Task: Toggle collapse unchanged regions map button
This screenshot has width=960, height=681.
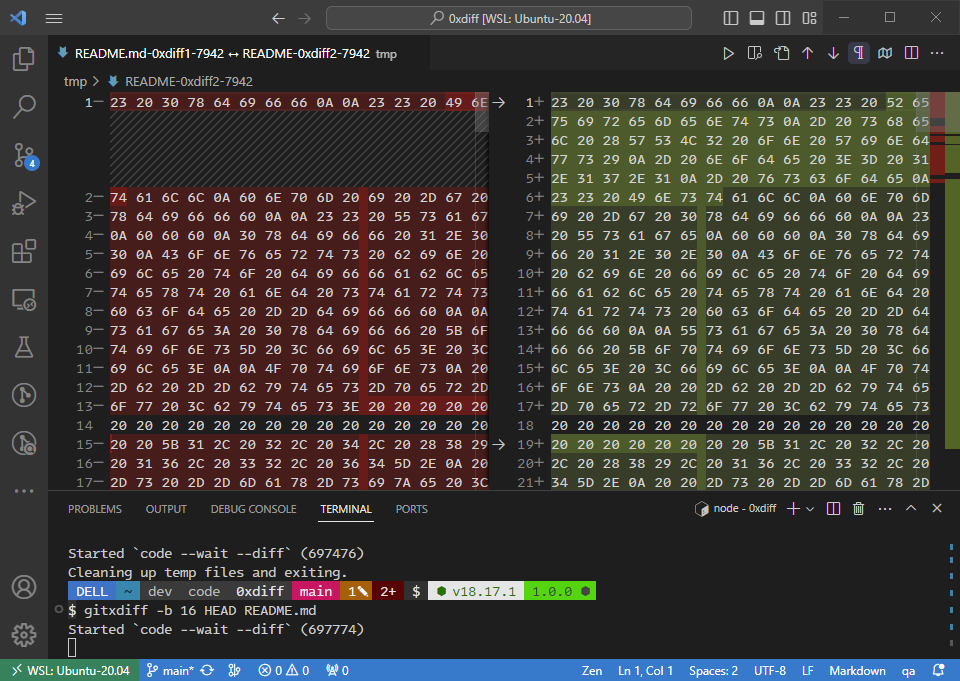Action: (885, 53)
